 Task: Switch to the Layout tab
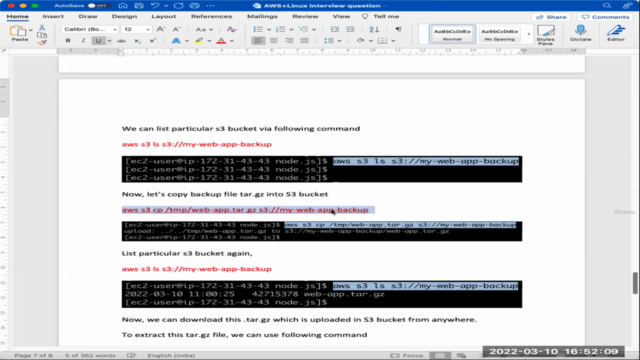coord(163,16)
